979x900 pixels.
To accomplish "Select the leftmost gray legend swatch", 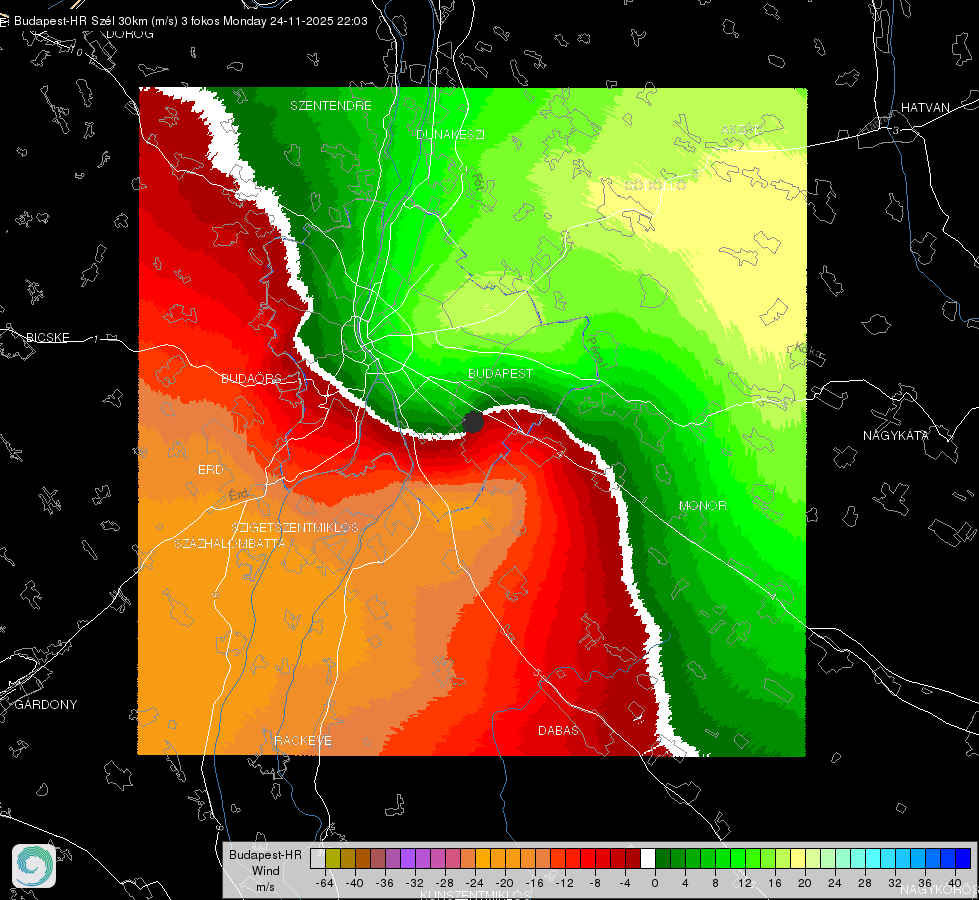I will 318,858.
